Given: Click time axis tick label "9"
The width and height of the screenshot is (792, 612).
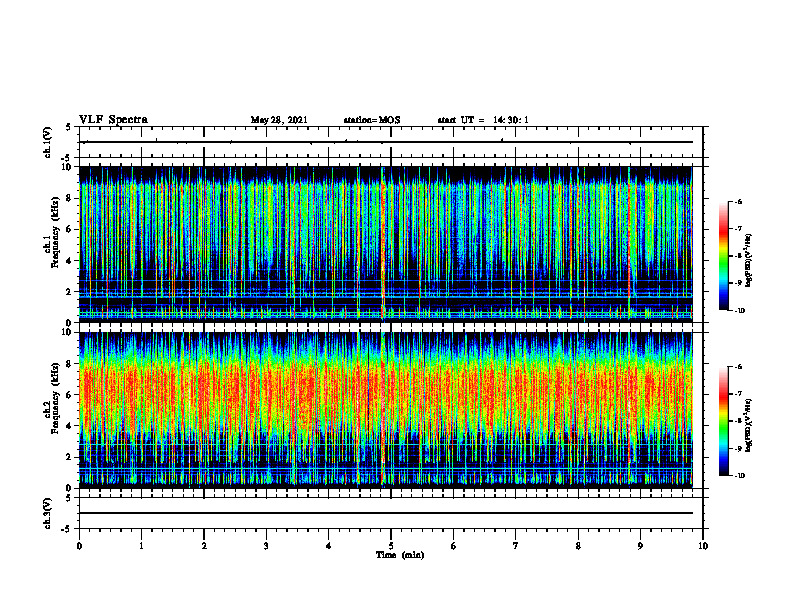Looking at the screenshot, I should tap(640, 546).
